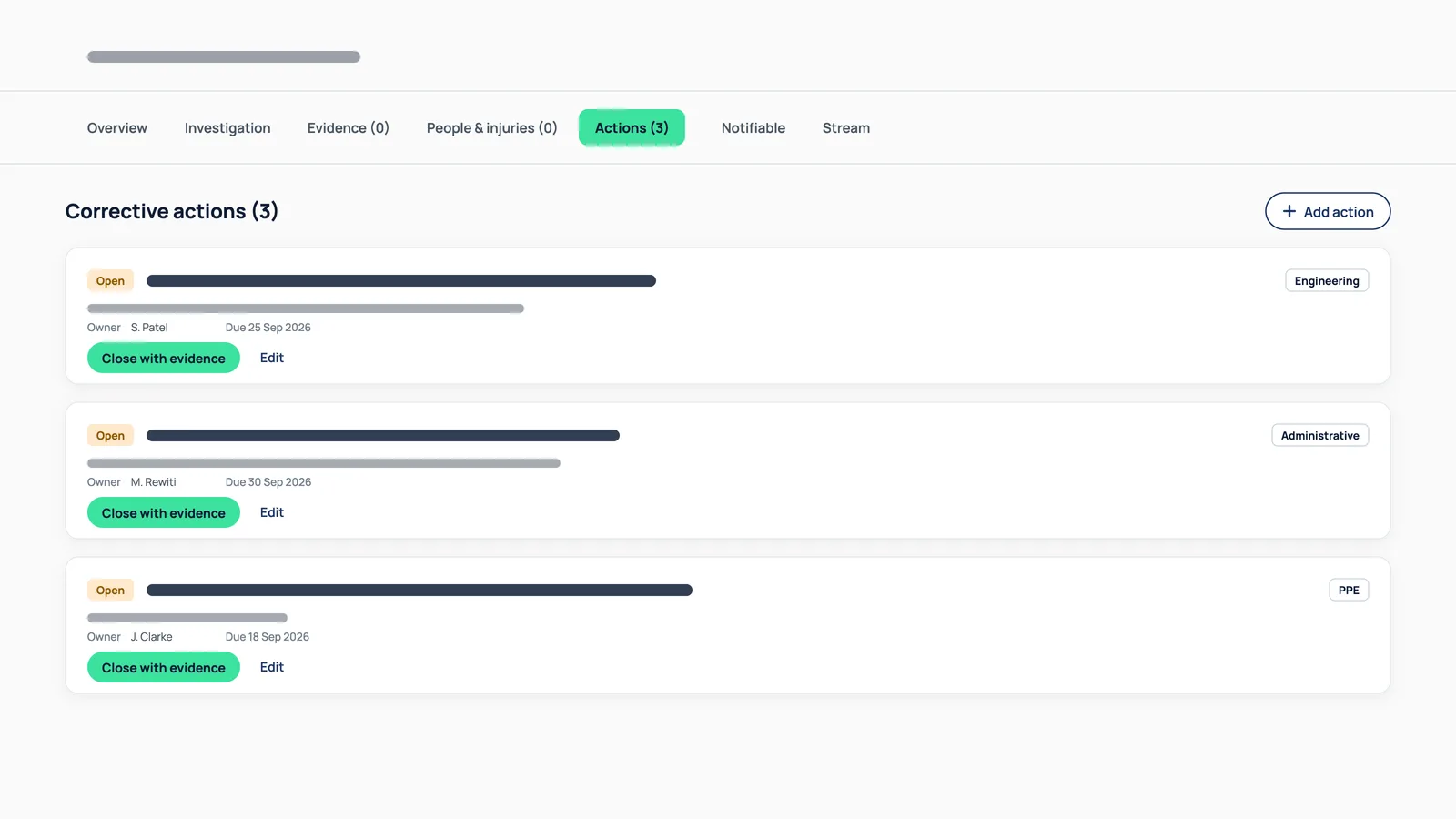
Task: View the Stream tab
Action: tap(846, 128)
